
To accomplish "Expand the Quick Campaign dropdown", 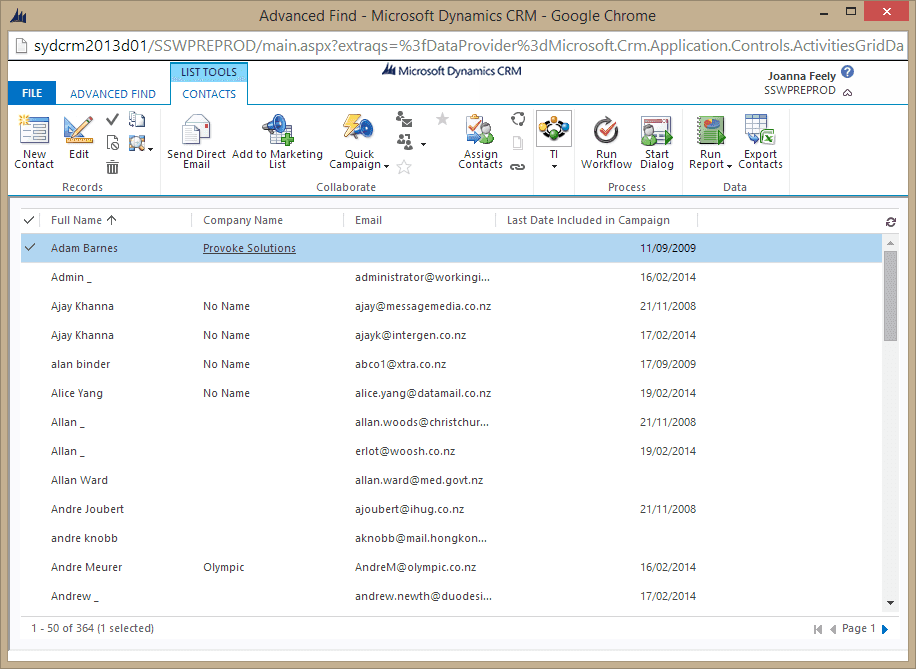I will pos(386,166).
